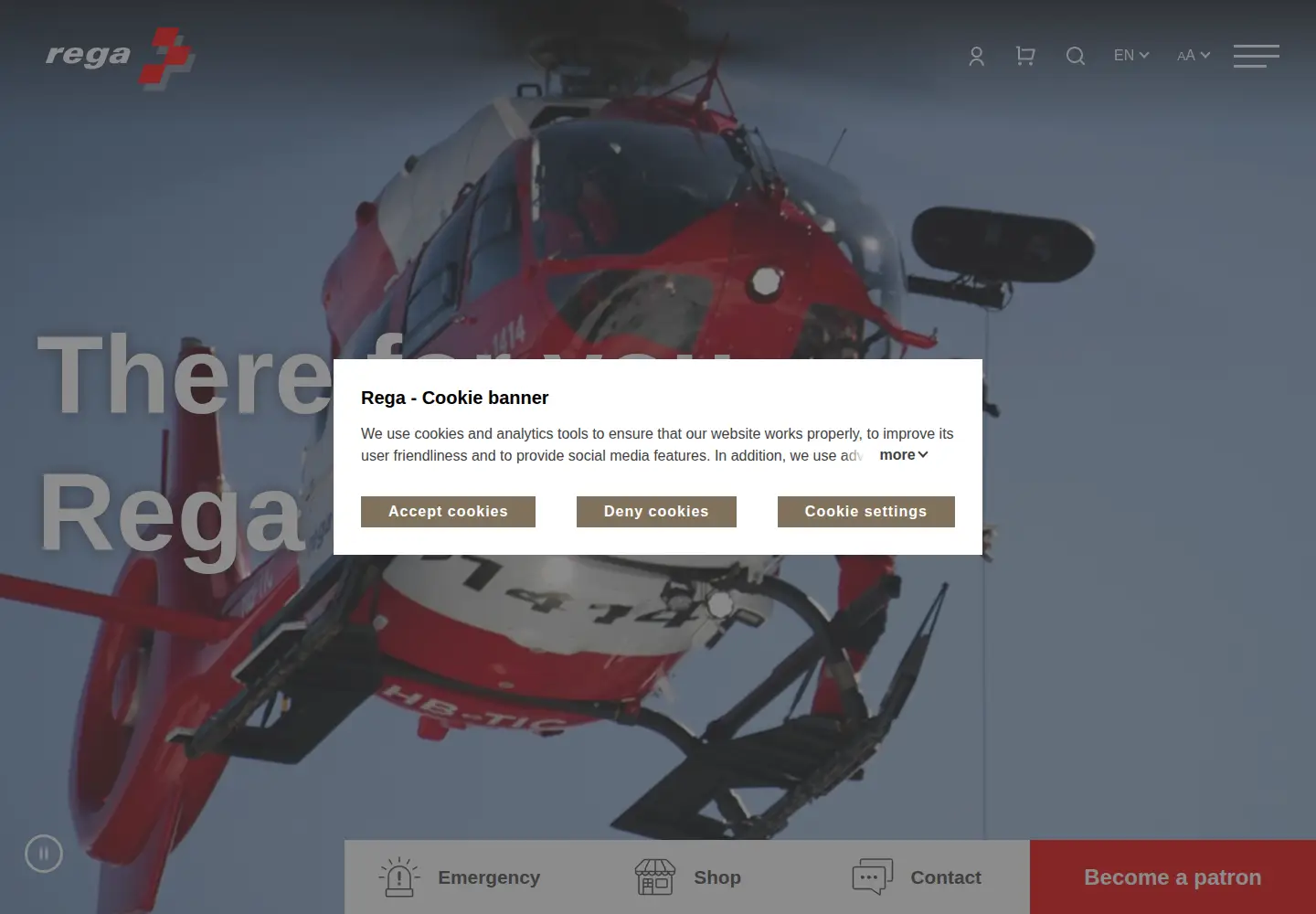Click the Shop storefront icon

pyautogui.click(x=655, y=877)
